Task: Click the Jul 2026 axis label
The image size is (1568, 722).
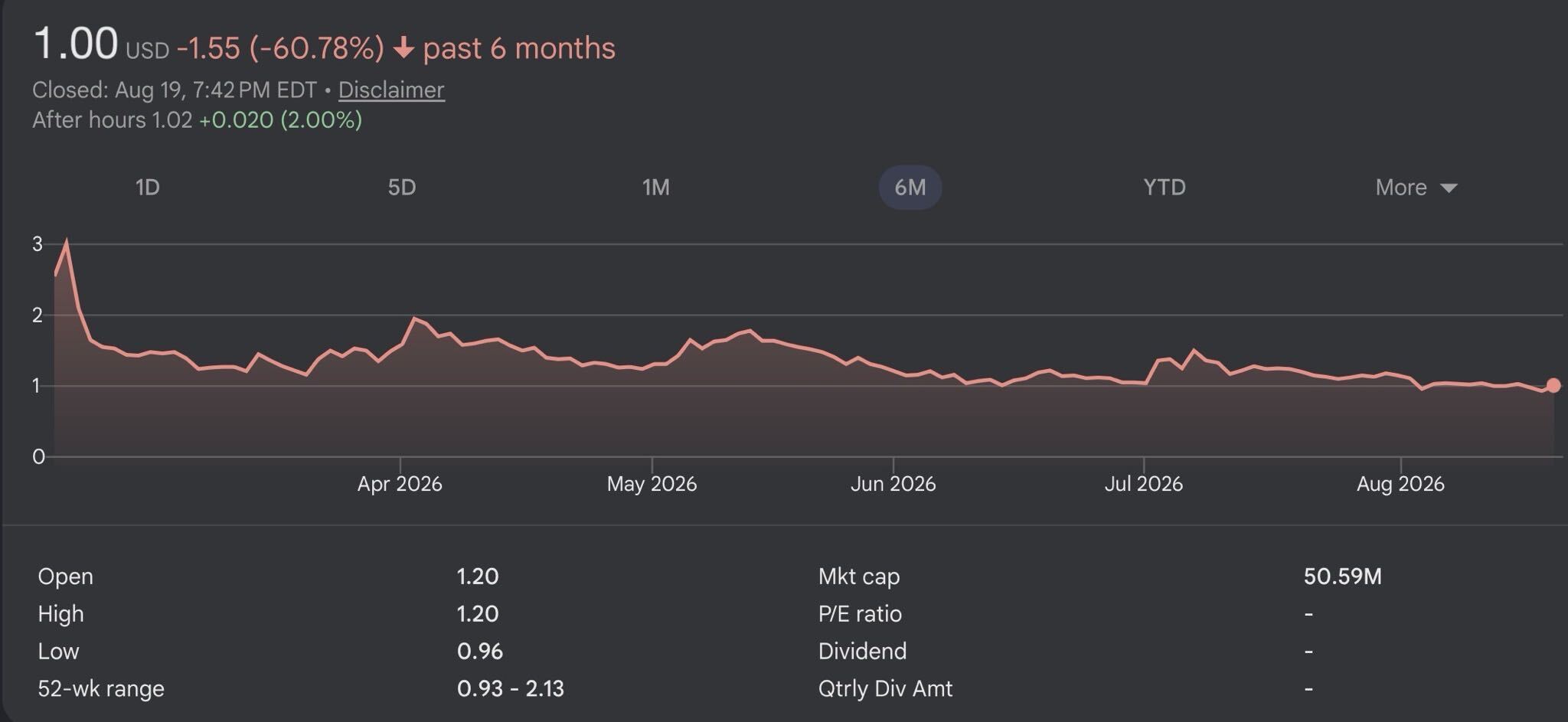Action: point(1144,484)
